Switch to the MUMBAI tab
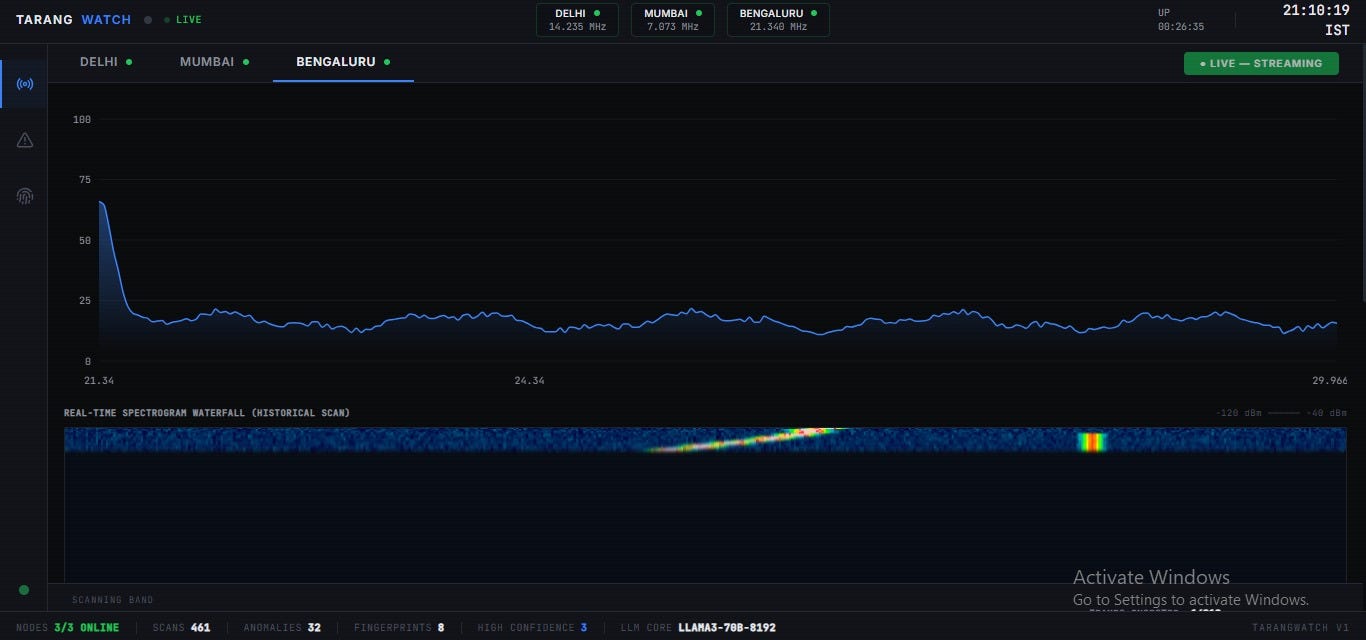The image size is (1366, 640). 214,62
